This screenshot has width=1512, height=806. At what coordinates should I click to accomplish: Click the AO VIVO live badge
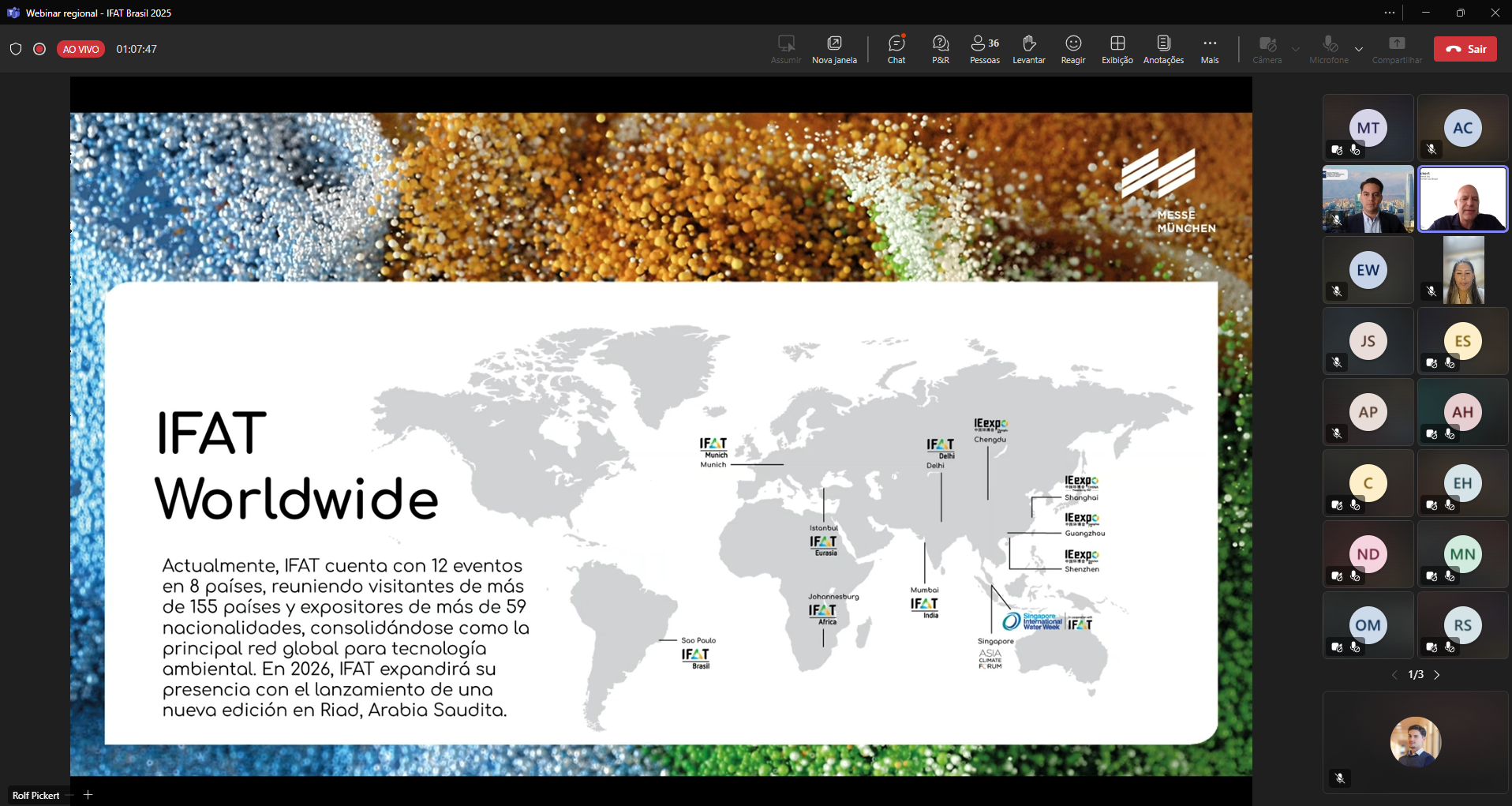pos(80,49)
